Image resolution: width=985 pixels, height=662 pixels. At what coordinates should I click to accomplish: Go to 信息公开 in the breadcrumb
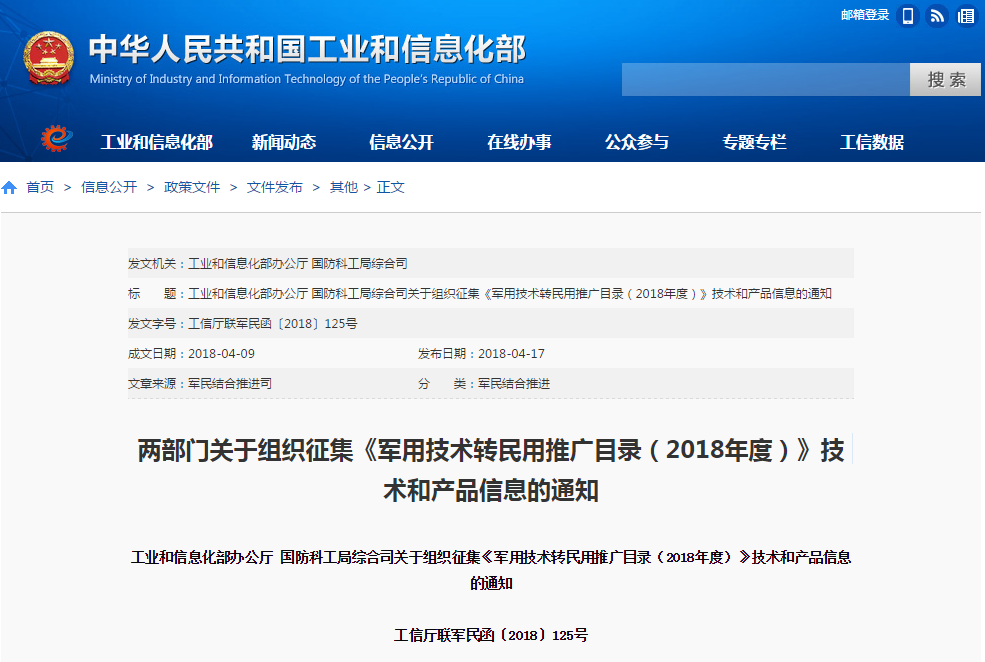109,187
